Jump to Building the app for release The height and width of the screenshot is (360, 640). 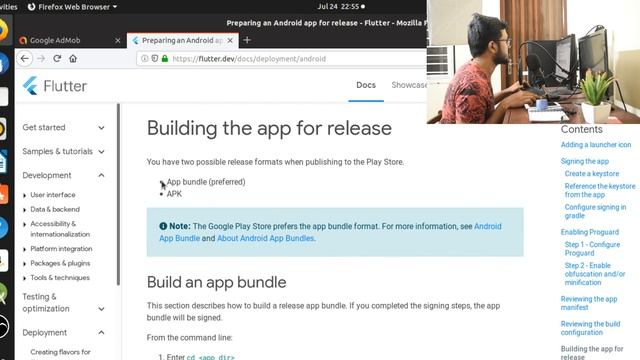pyautogui.click(x=592, y=352)
